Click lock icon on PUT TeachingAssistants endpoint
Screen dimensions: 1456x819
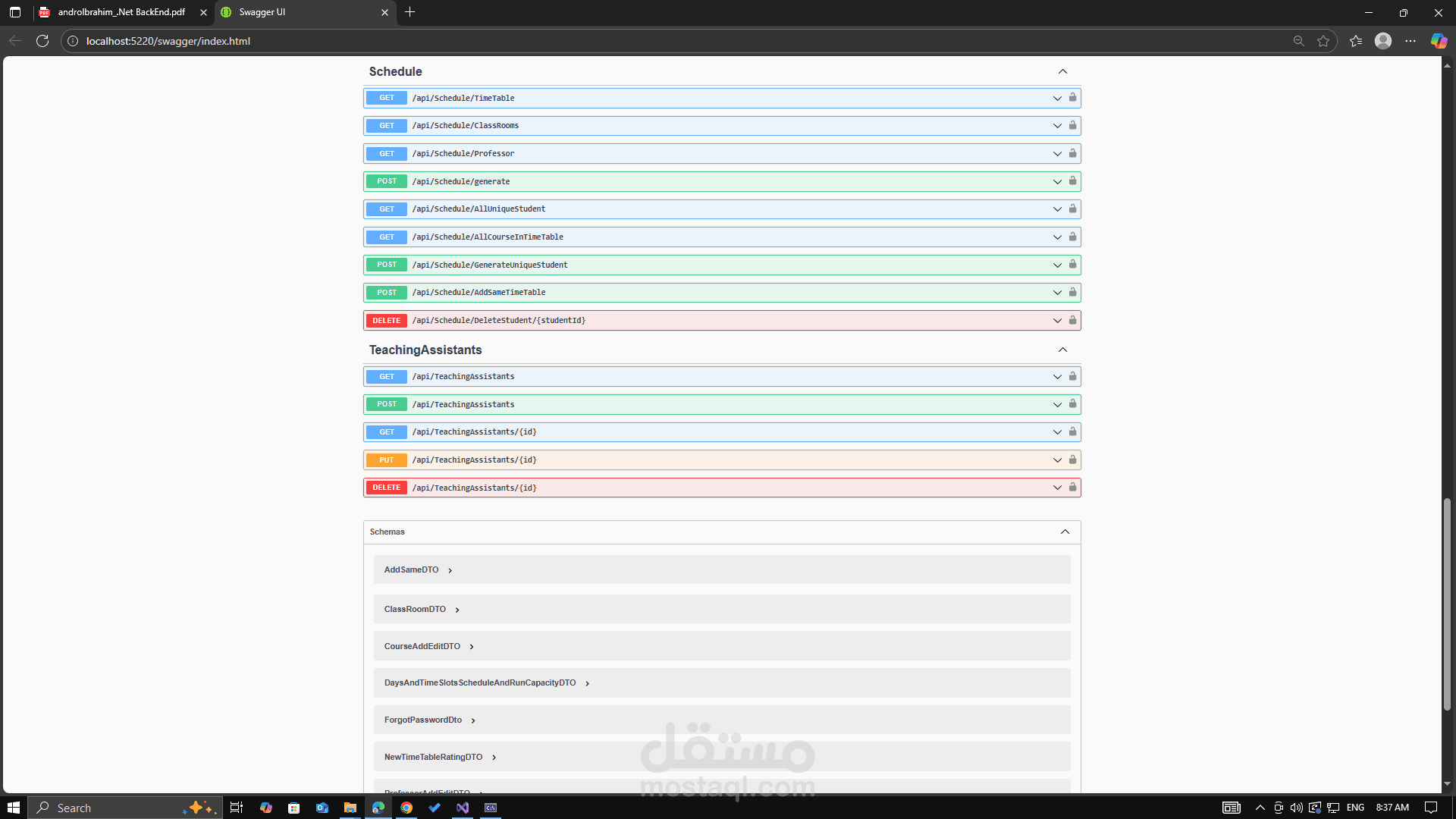(x=1072, y=460)
